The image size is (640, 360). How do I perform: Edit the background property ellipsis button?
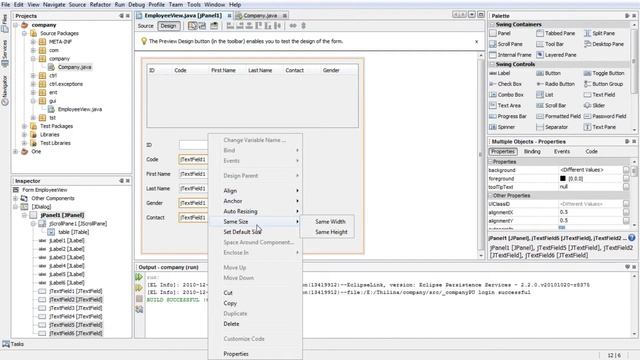tap(626, 170)
